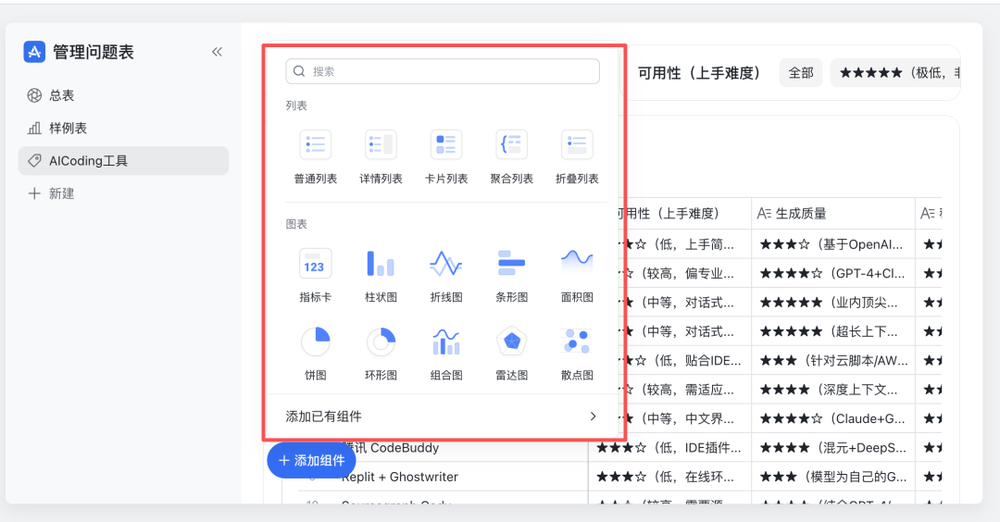This screenshot has height=522, width=1000.
Task: Choose the 详情列表 list component
Action: [380, 145]
